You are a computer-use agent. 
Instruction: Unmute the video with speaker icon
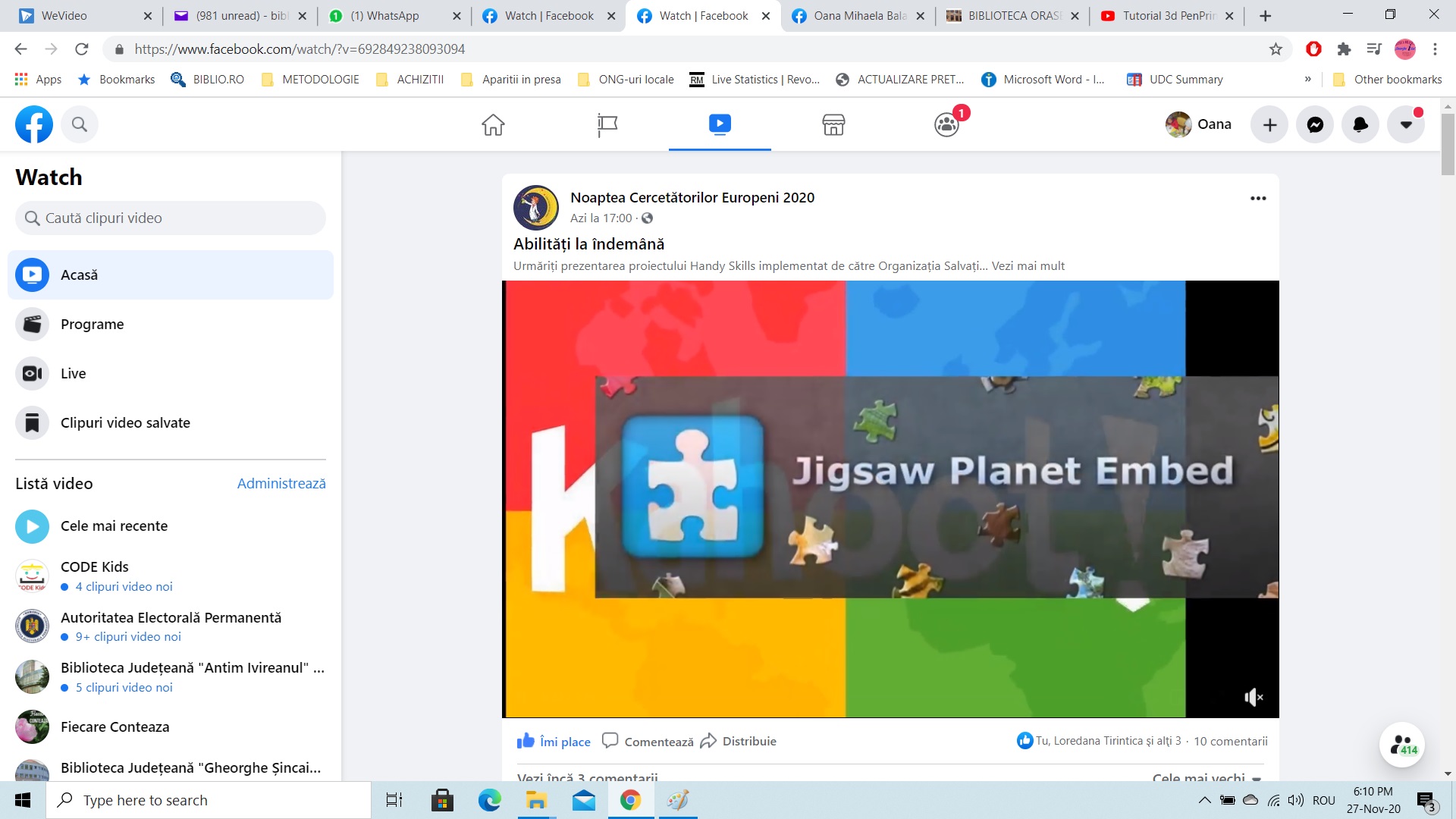(x=1253, y=697)
